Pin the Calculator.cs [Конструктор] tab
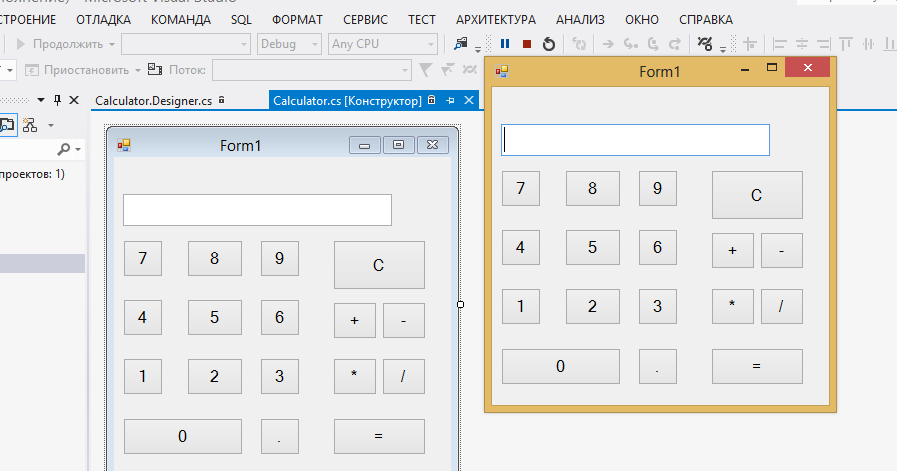This screenshot has height=471, width=897. [450, 100]
